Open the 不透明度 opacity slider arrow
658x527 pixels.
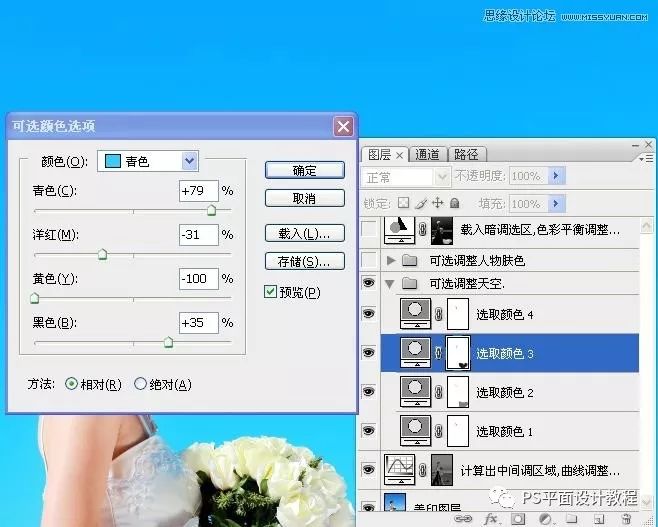pos(556,176)
